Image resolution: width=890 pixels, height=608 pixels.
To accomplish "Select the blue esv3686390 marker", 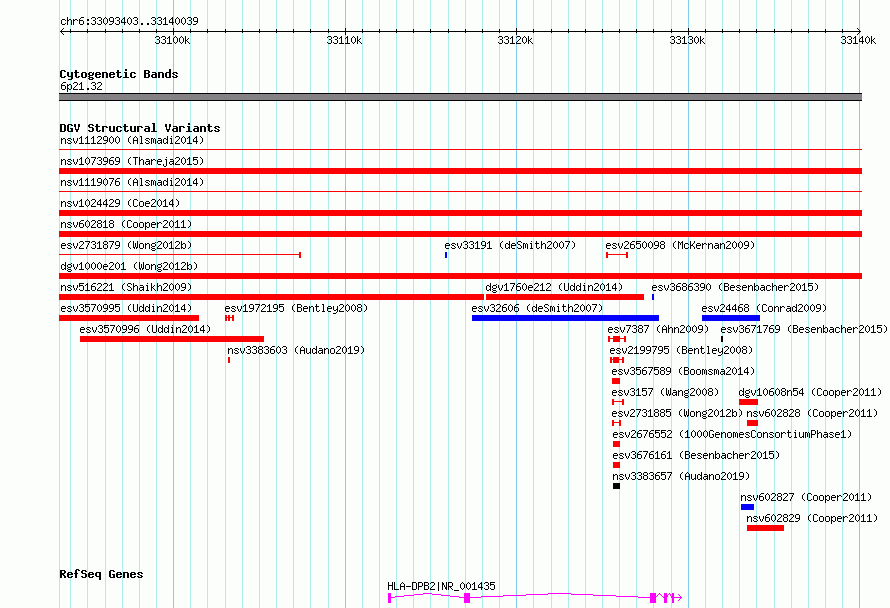I will click(x=653, y=297).
